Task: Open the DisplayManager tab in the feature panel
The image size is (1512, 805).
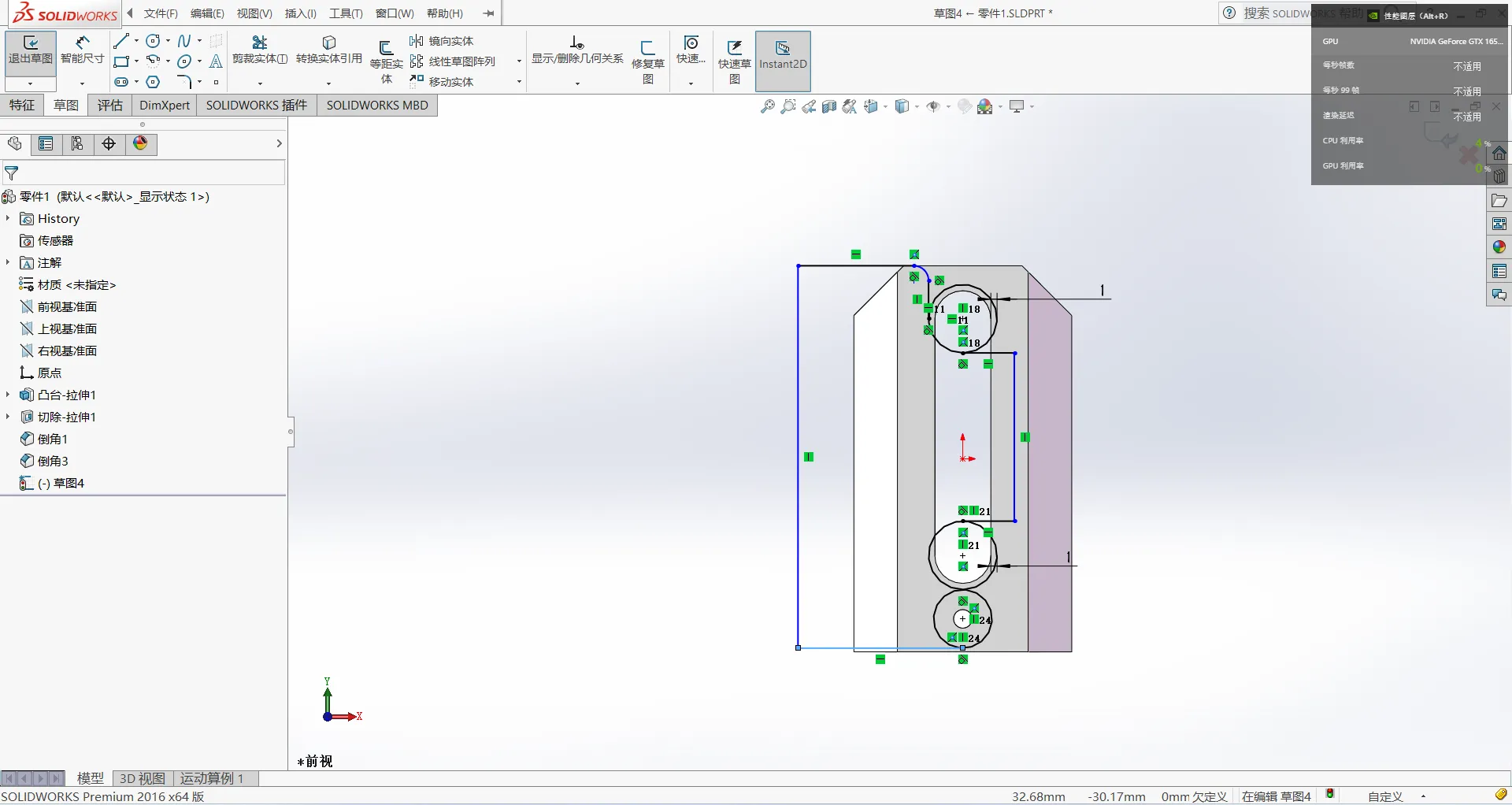Action: pos(140,143)
